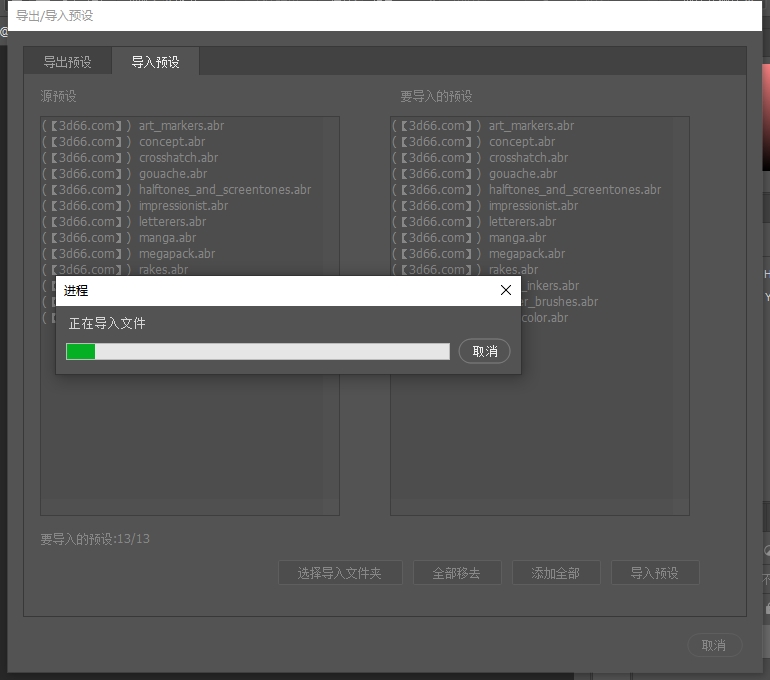Click the 添加全部 button
Image resolution: width=770 pixels, height=680 pixels.
[x=555, y=573]
